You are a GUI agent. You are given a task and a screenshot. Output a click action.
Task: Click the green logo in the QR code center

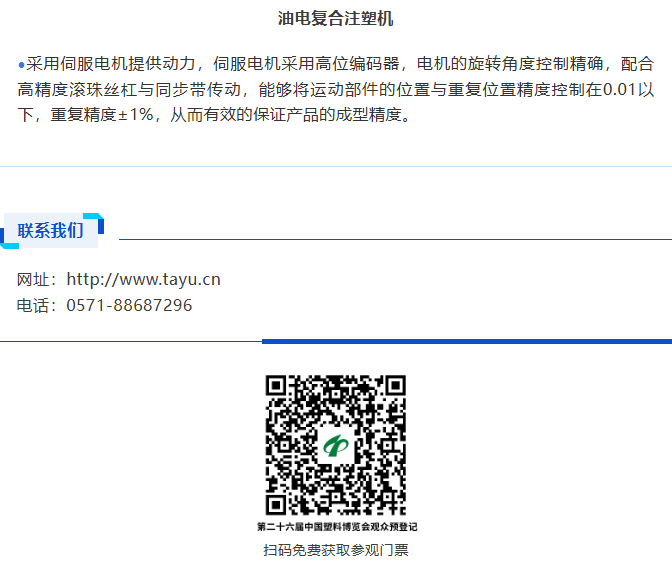point(336,445)
